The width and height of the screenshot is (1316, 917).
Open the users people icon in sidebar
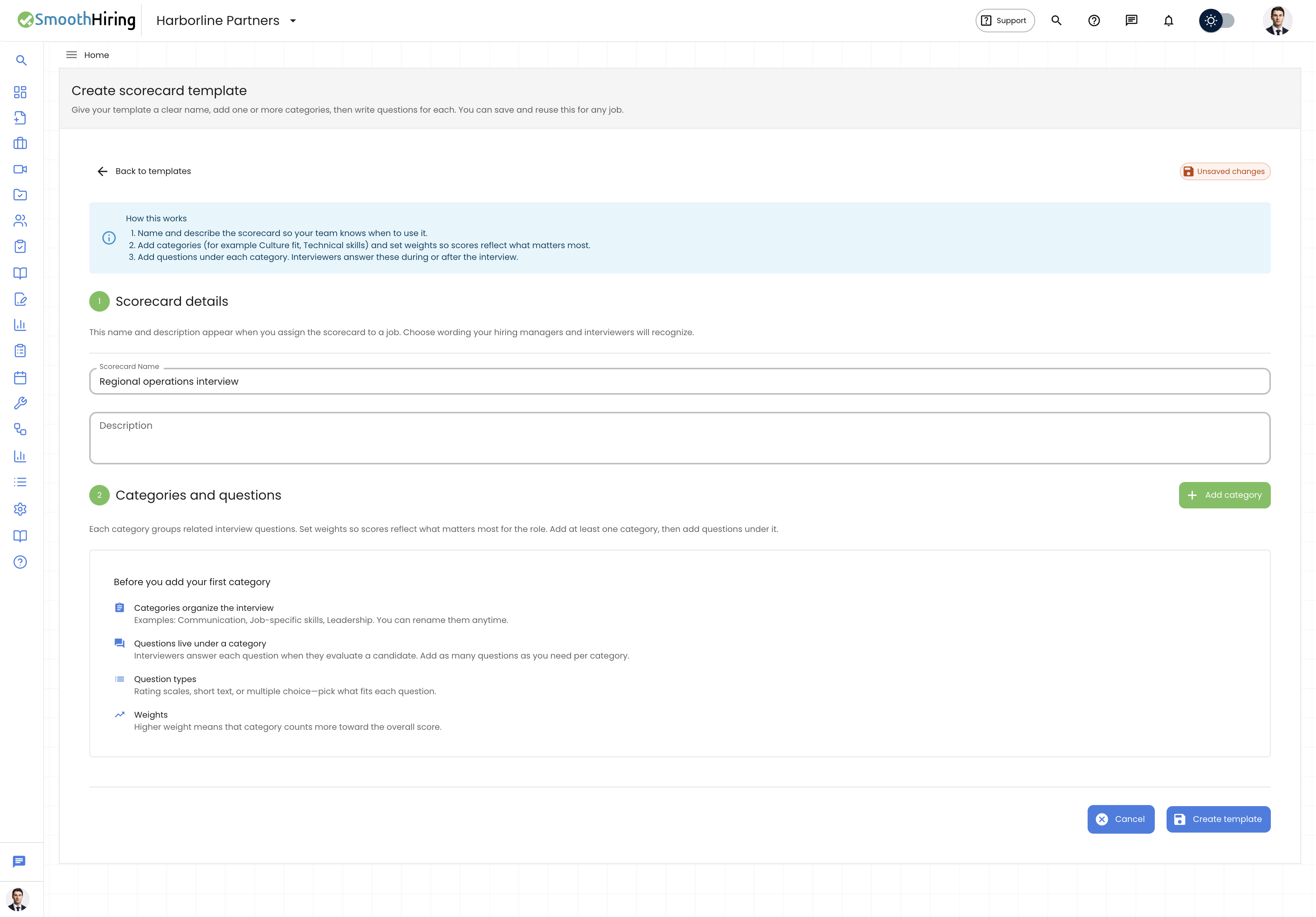20,221
